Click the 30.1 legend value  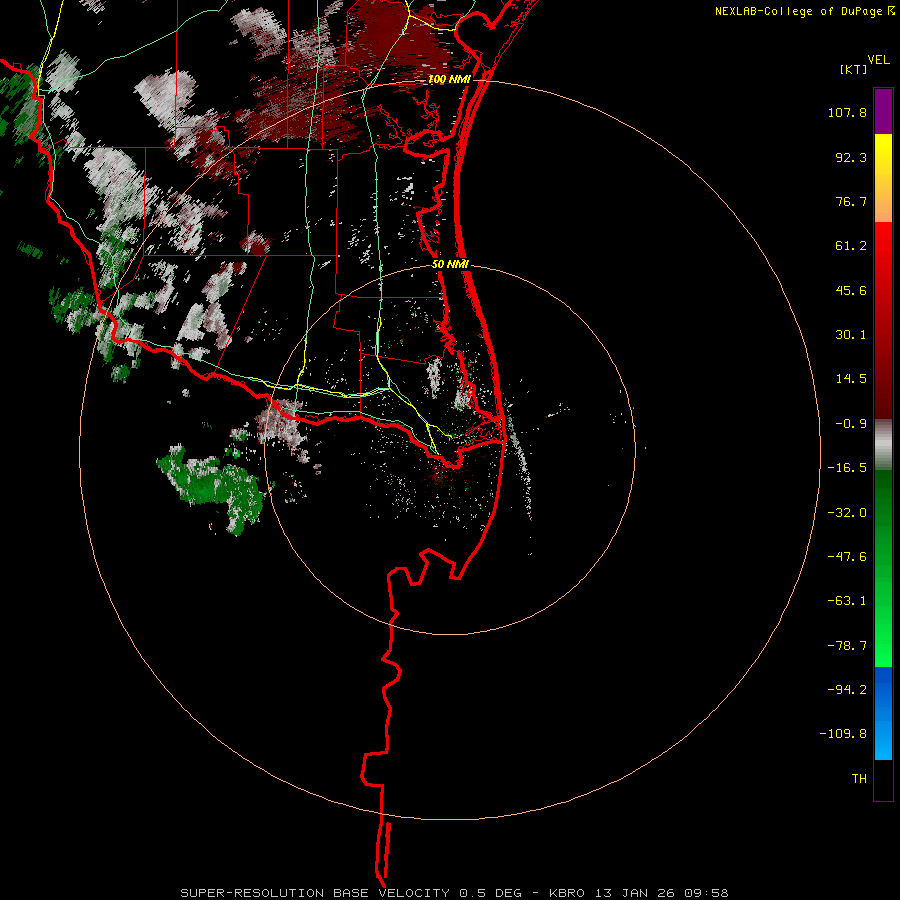851,335
